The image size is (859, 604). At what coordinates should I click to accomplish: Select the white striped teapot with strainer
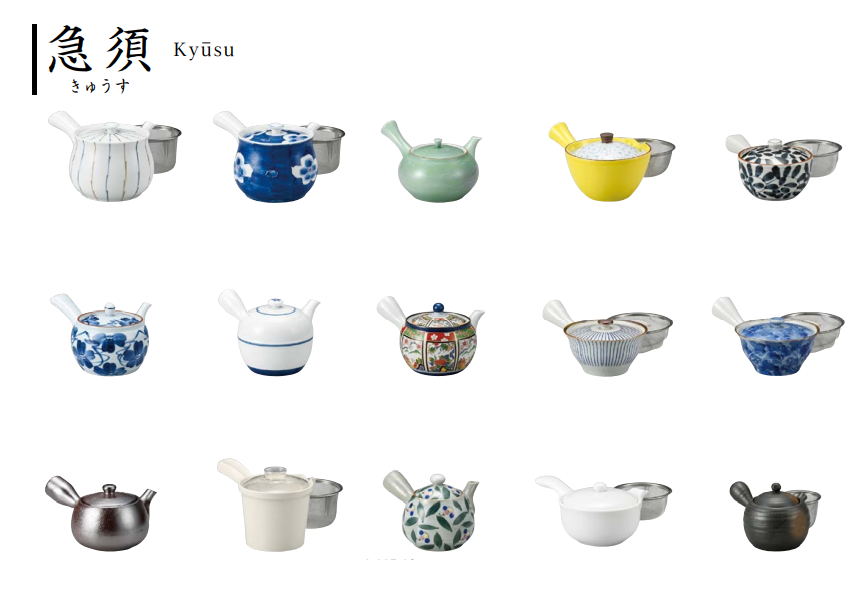tap(114, 156)
